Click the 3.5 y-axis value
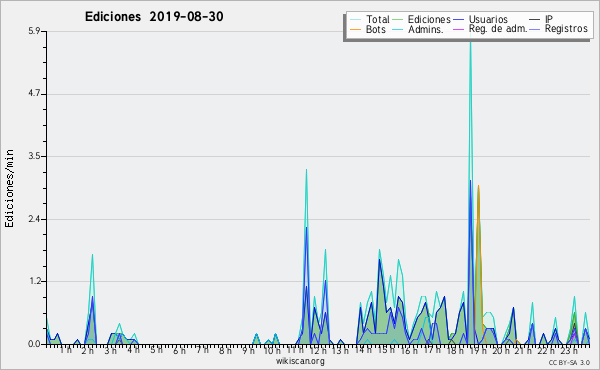Image resolution: width=600 pixels, height=370 pixels. pos(34,156)
